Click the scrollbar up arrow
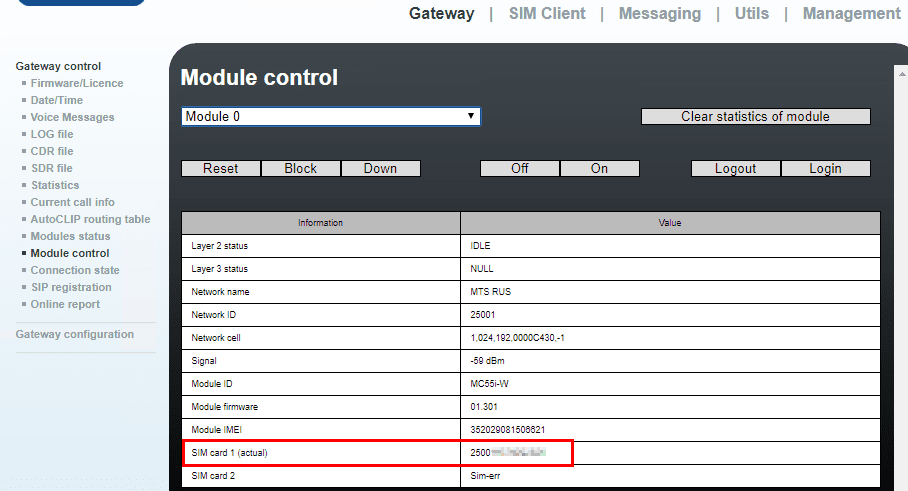908x491 pixels. 902,74
